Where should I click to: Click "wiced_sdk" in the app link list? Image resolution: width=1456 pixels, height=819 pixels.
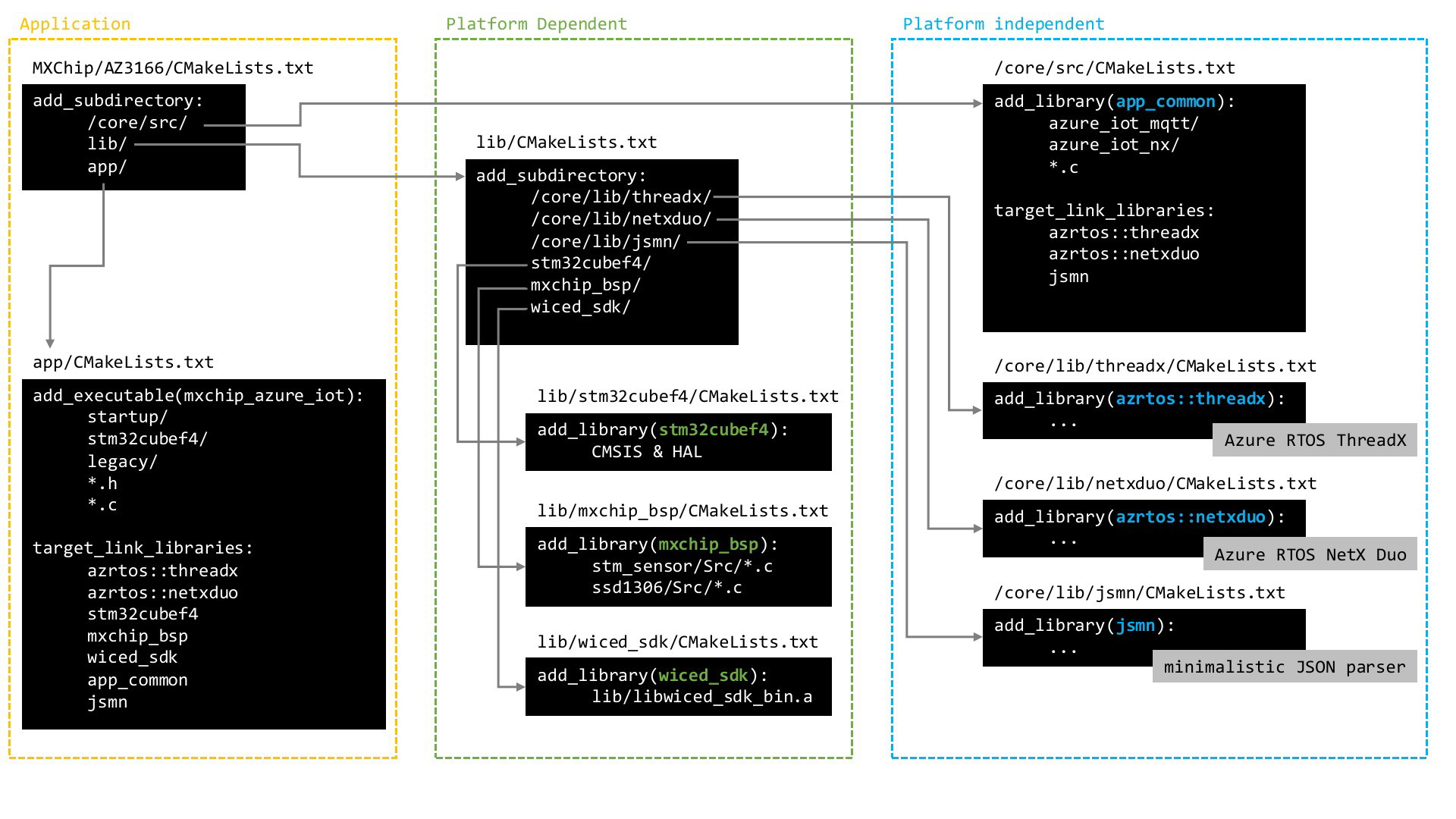[x=132, y=657]
